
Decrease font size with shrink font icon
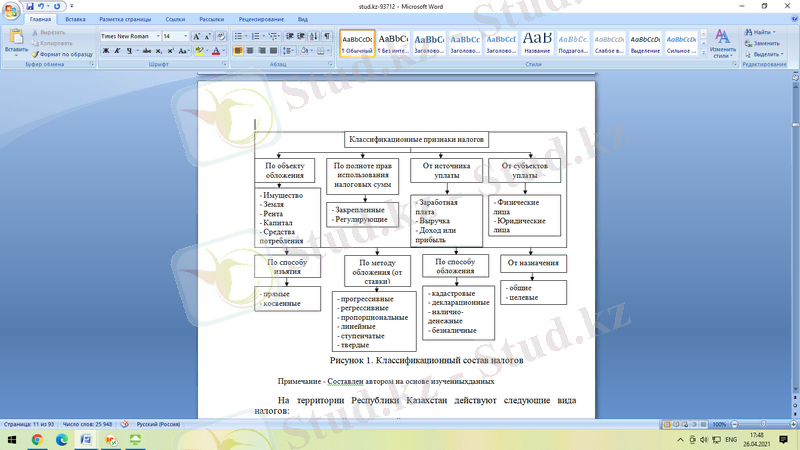pos(208,36)
